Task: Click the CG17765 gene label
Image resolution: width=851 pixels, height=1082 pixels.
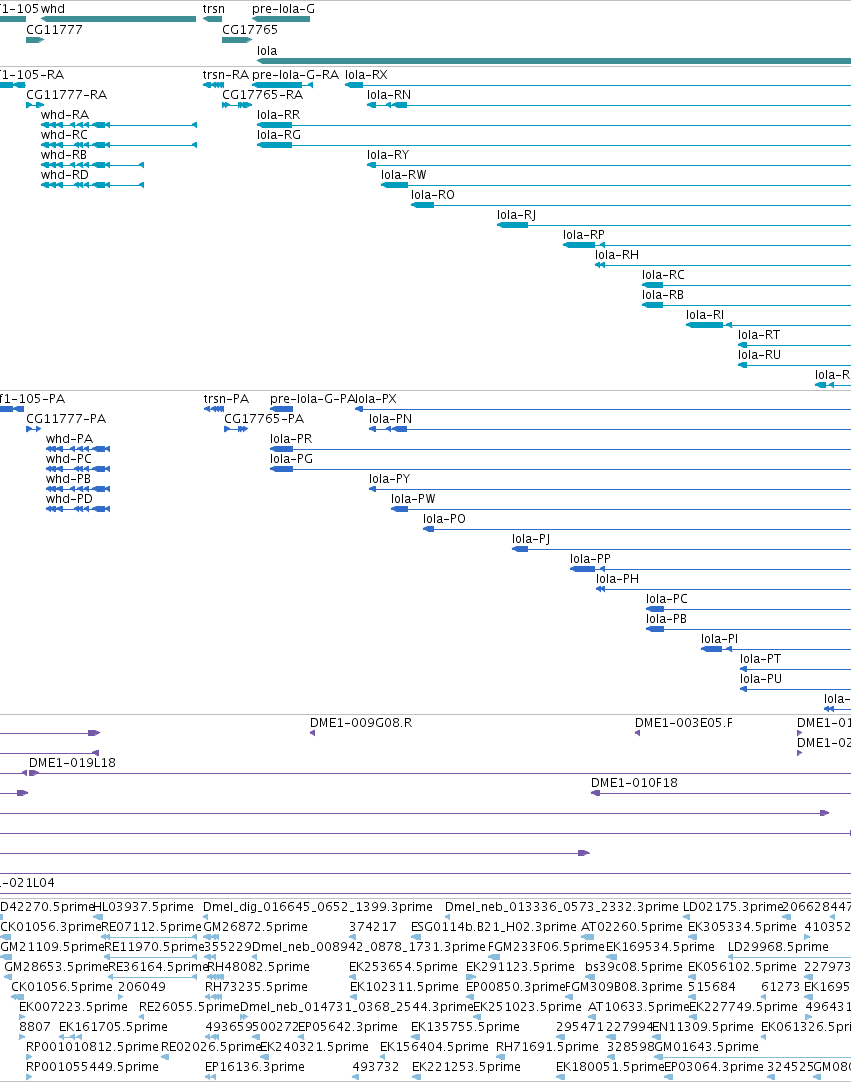Action: click(250, 30)
